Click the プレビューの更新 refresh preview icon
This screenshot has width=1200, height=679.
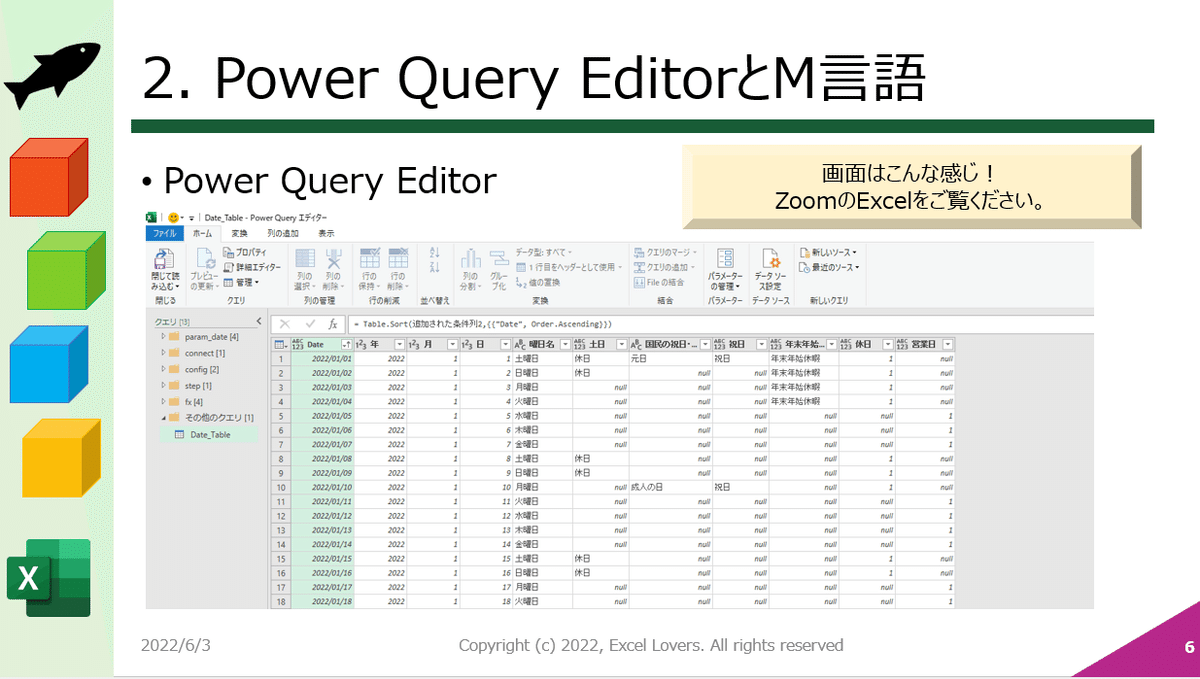click(x=204, y=259)
